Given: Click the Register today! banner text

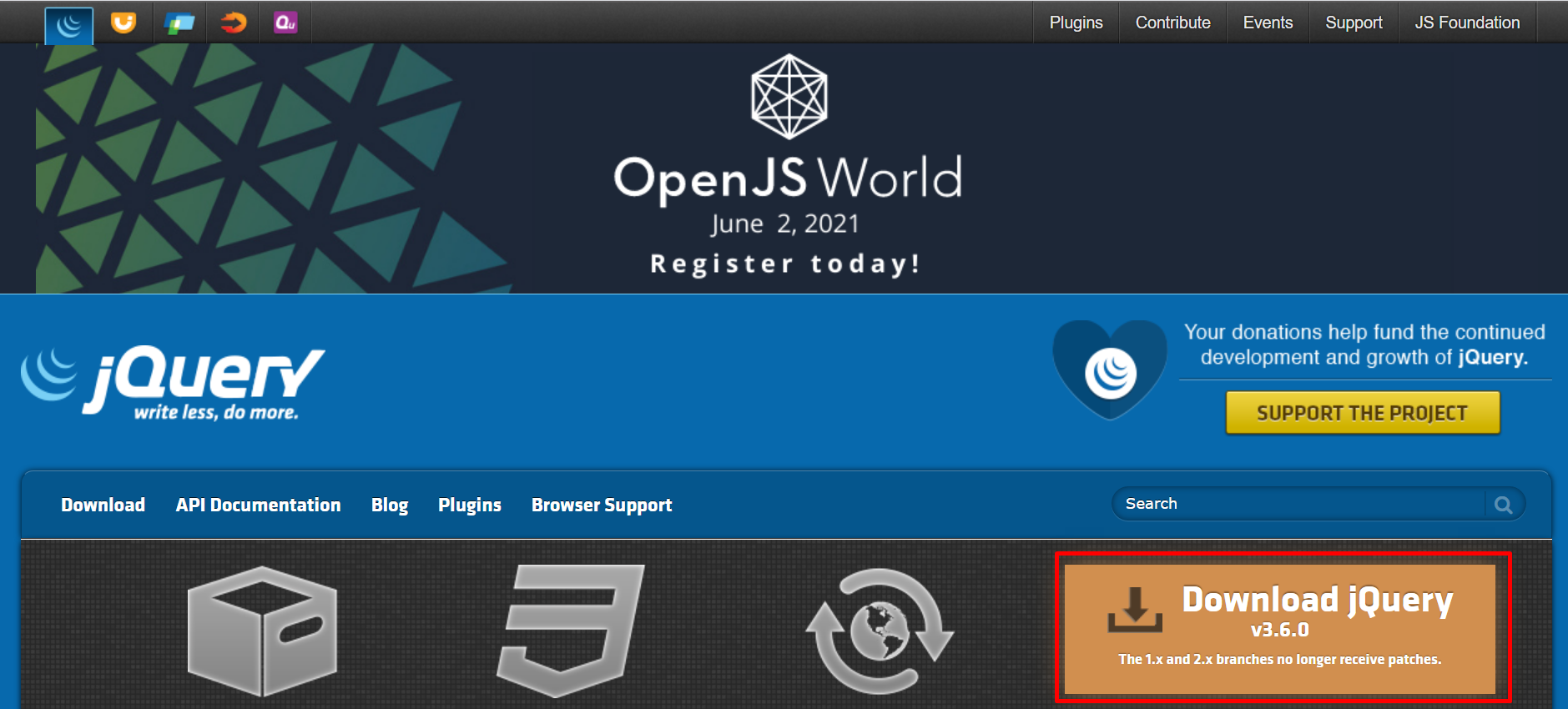Looking at the screenshot, I should tap(785, 264).
